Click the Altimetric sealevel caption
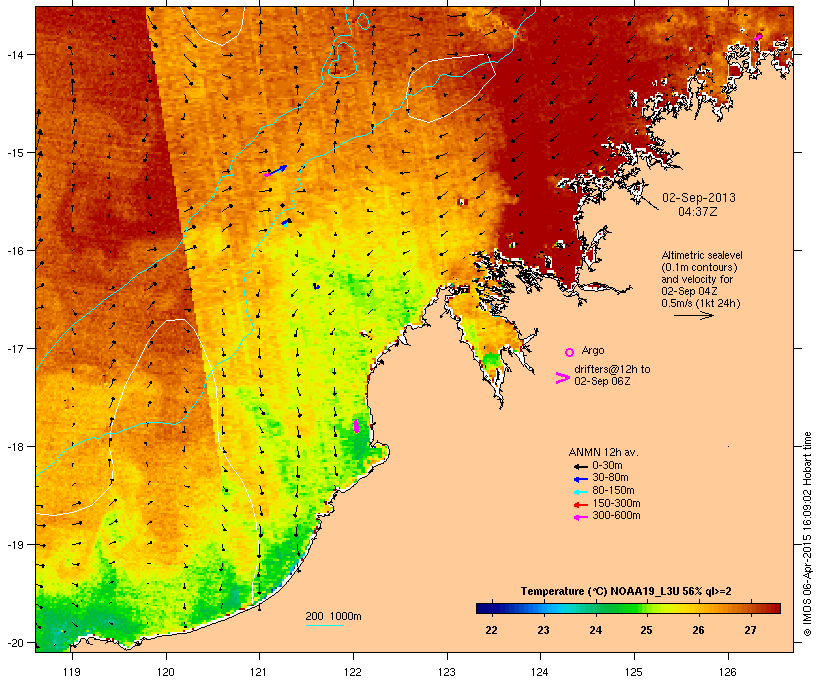Image resolution: width=820 pixels, height=680 pixels. (701, 279)
